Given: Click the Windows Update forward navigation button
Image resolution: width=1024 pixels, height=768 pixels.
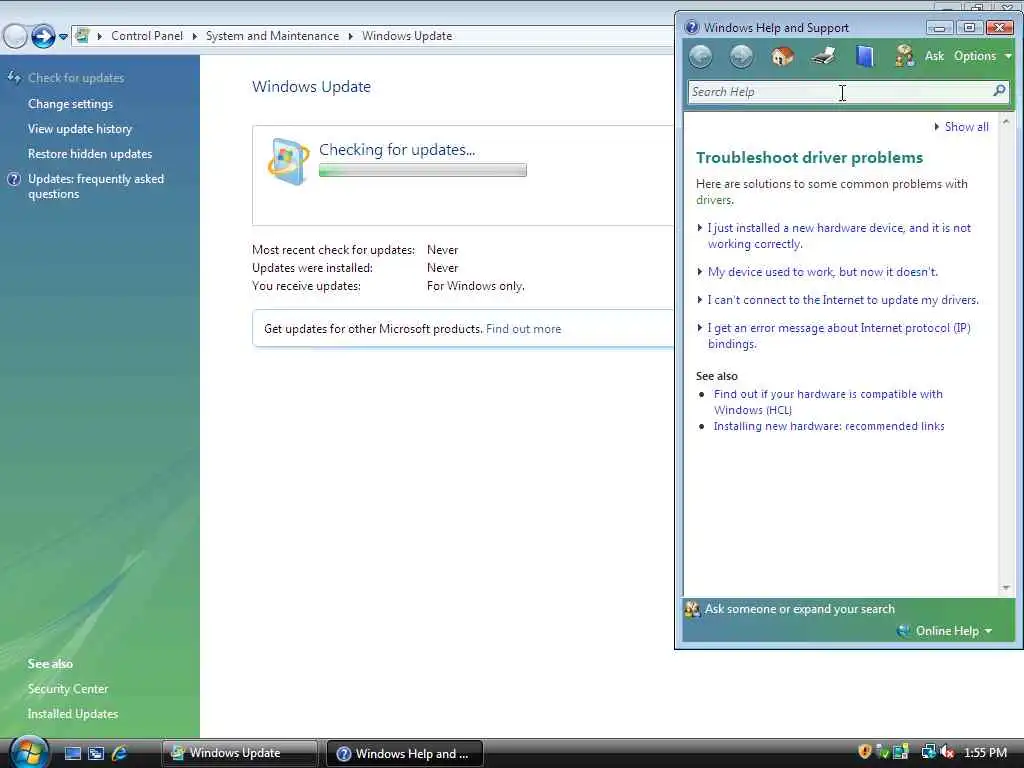Looking at the screenshot, I should (43, 36).
